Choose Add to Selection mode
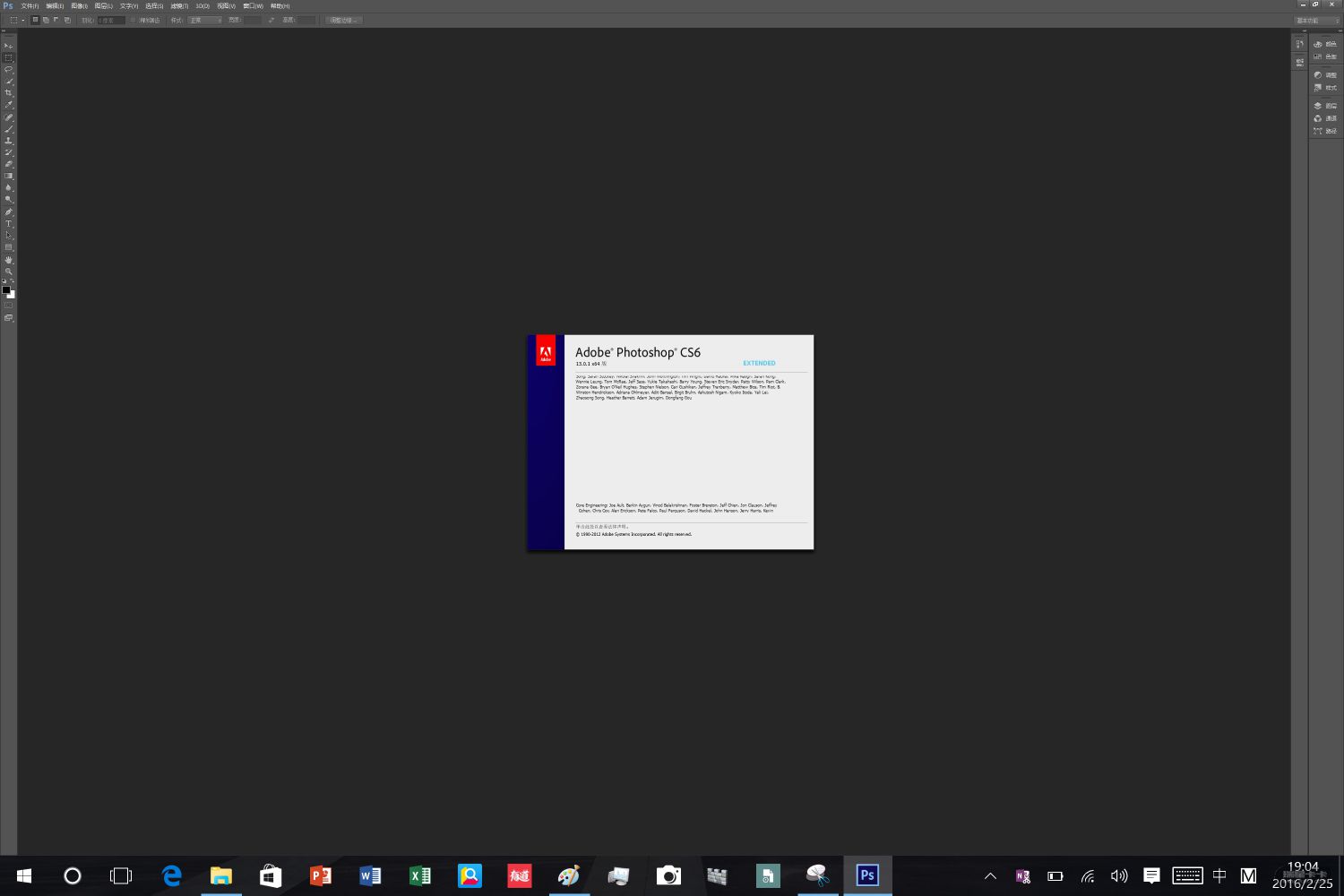 click(46, 20)
